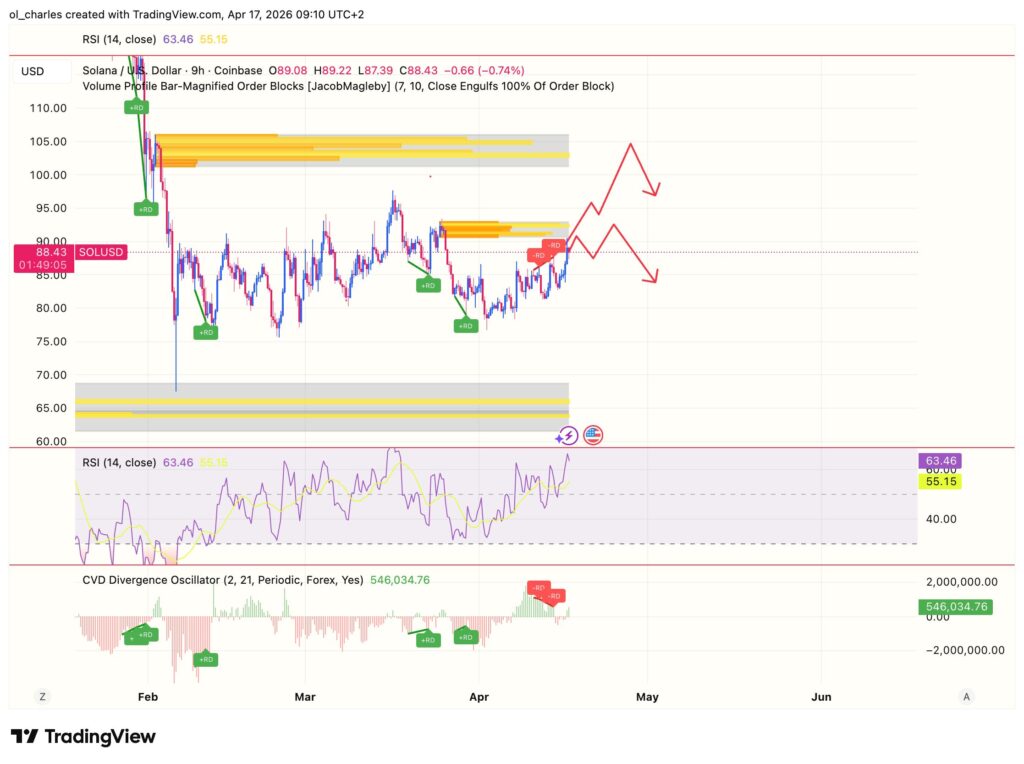Click the green +RD marker near the April low
The width and height of the screenshot is (1024, 764).
(x=466, y=325)
